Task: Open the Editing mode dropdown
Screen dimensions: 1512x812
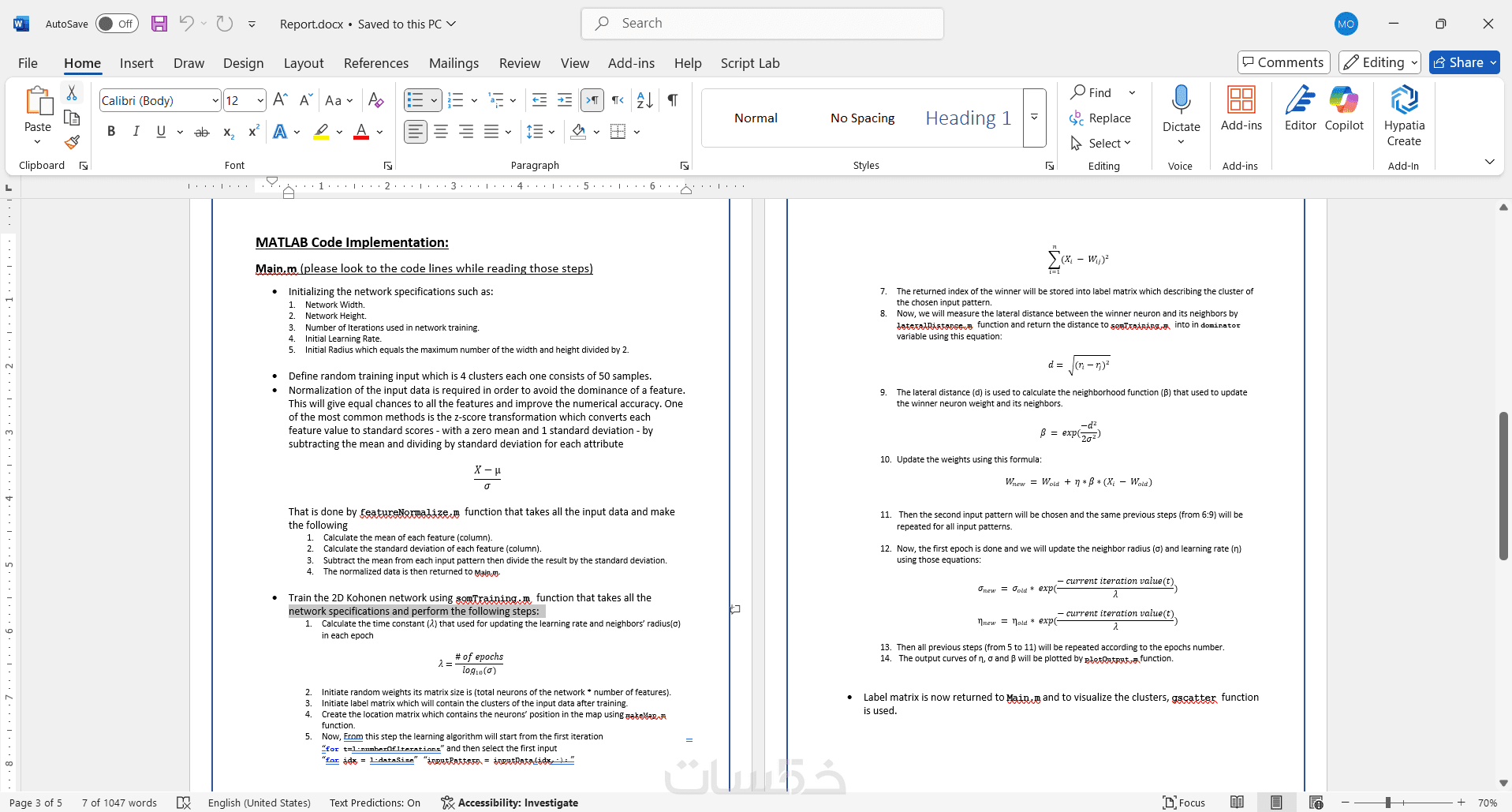Action: (x=1380, y=62)
